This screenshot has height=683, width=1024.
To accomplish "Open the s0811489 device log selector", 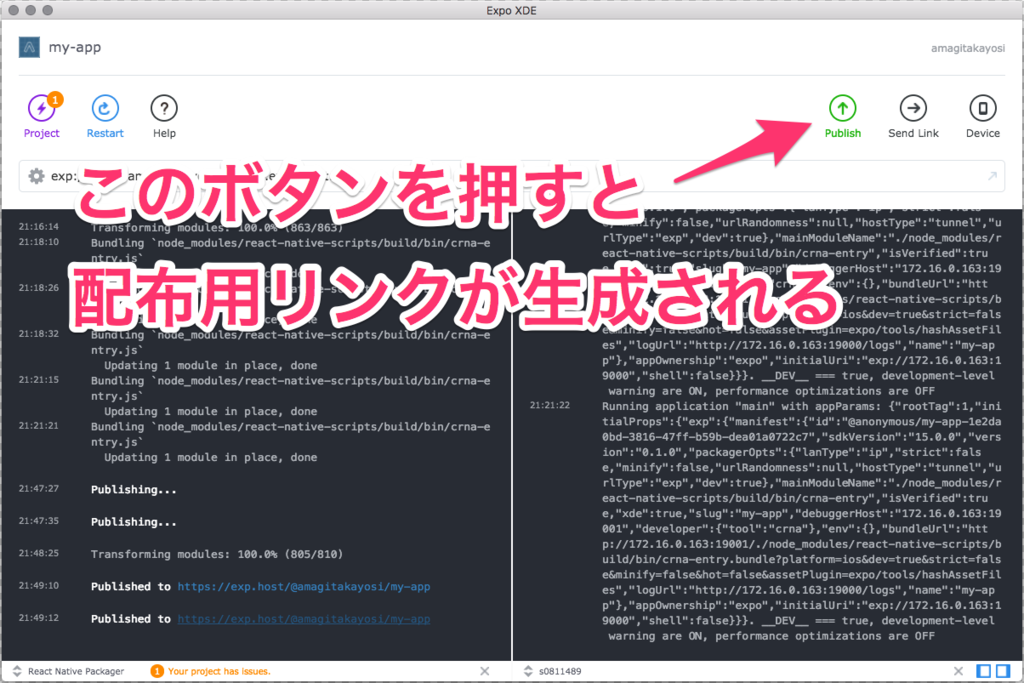I will click(x=552, y=671).
